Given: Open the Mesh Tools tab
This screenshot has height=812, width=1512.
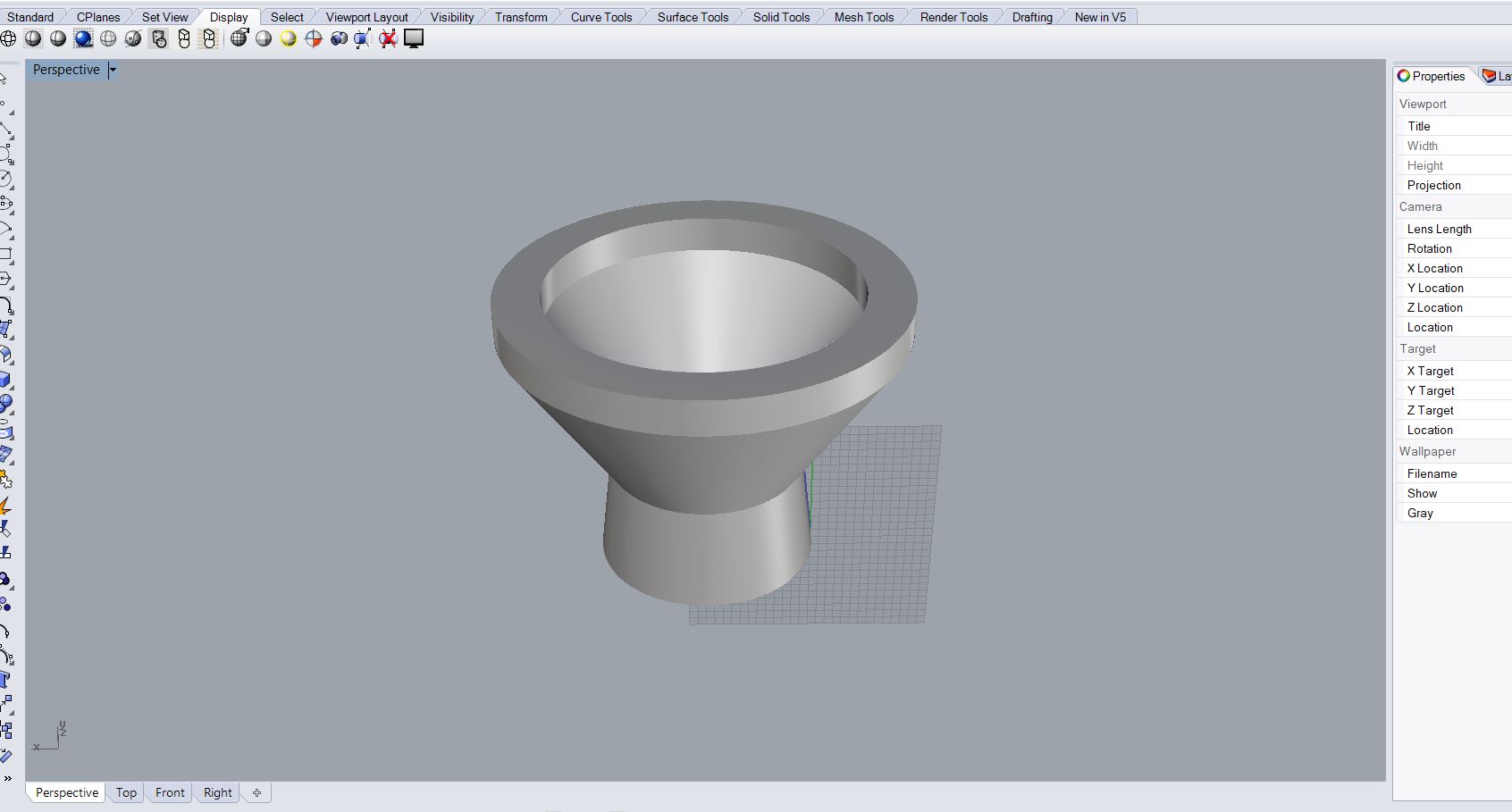Looking at the screenshot, I should (x=864, y=17).
